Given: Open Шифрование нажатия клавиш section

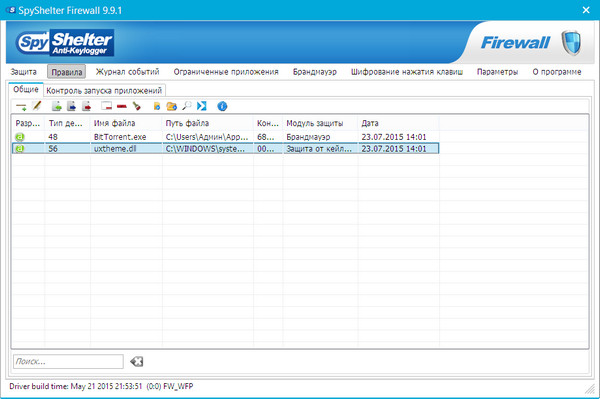Looking at the screenshot, I should [407, 72].
